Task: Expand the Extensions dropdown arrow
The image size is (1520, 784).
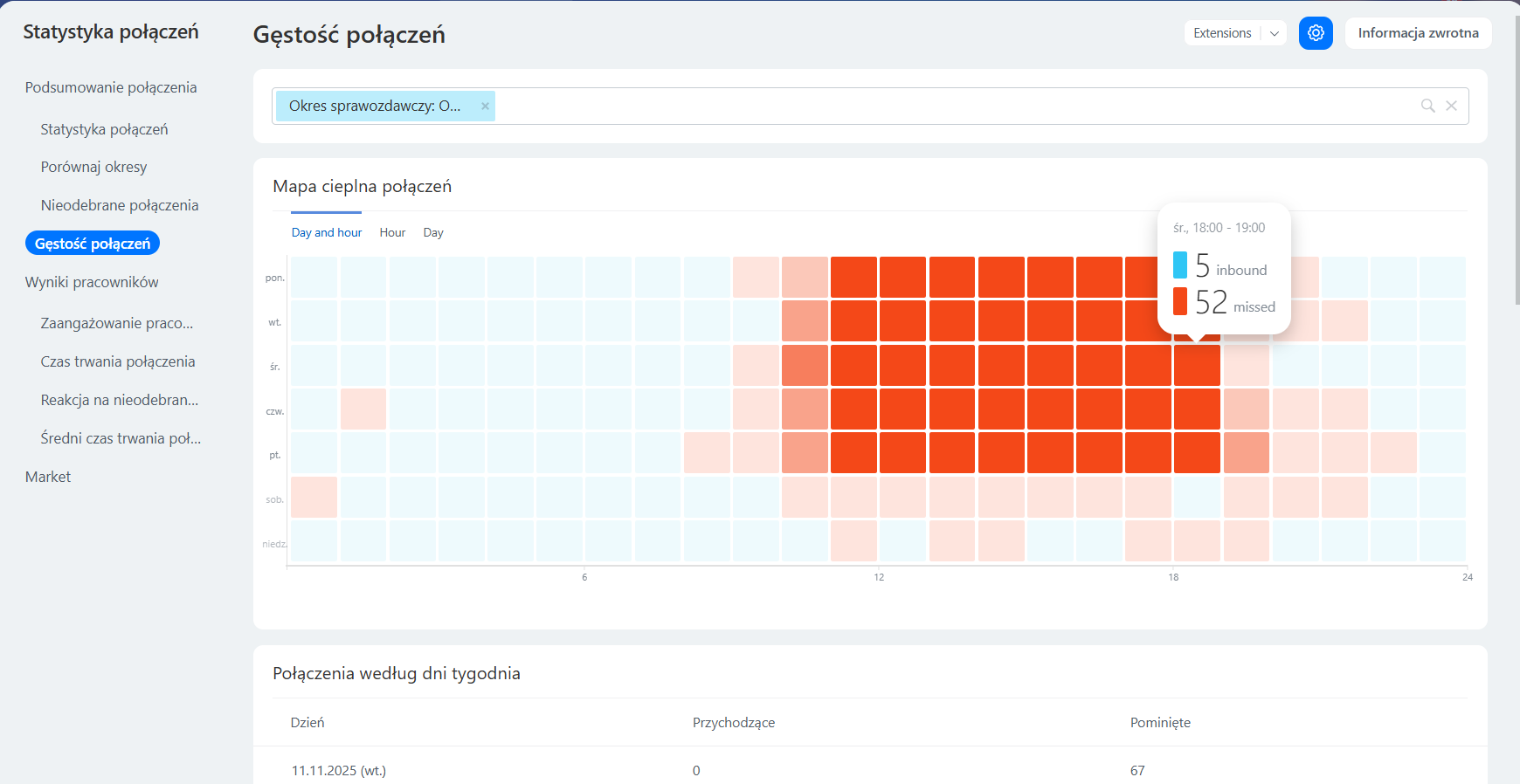Action: pos(1275,33)
